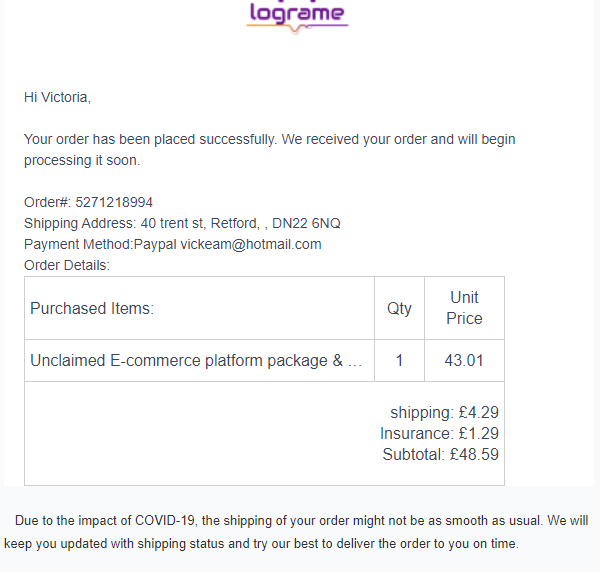This screenshot has height=572, width=600.
Task: Click the Unclaimed E-commerce platform package item
Action: tap(196, 360)
